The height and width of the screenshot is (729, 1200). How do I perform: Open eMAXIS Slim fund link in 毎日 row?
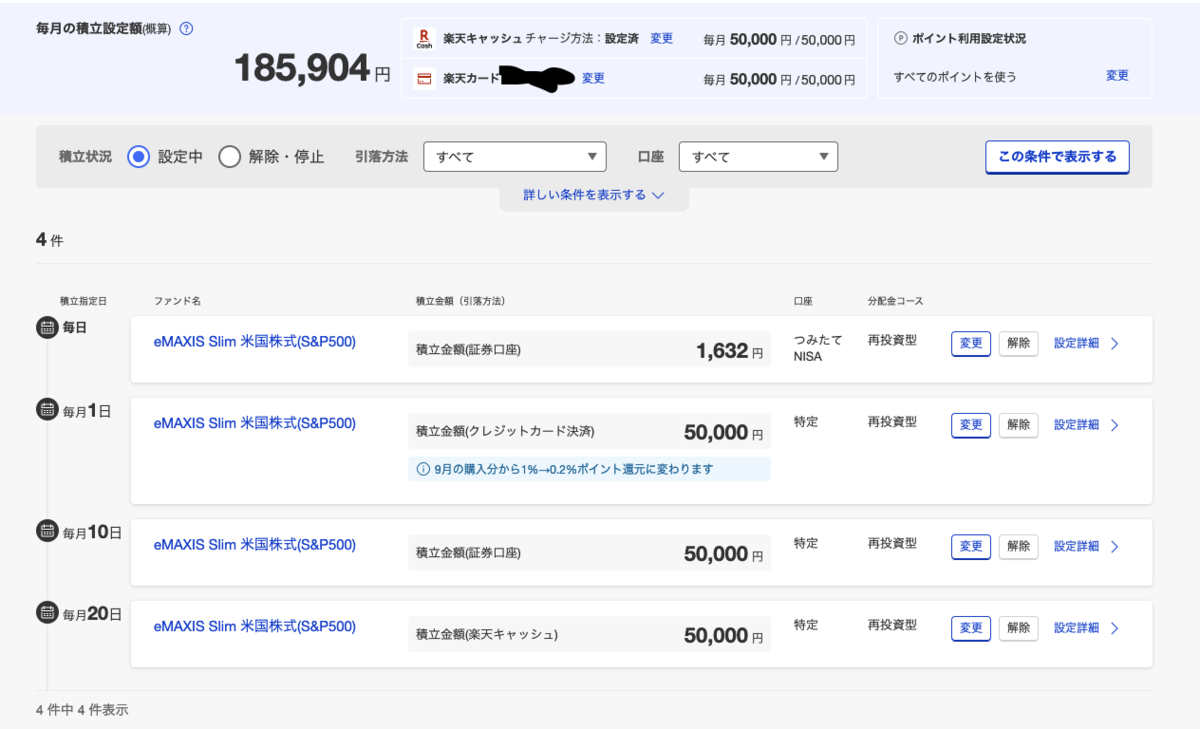pyautogui.click(x=254, y=342)
